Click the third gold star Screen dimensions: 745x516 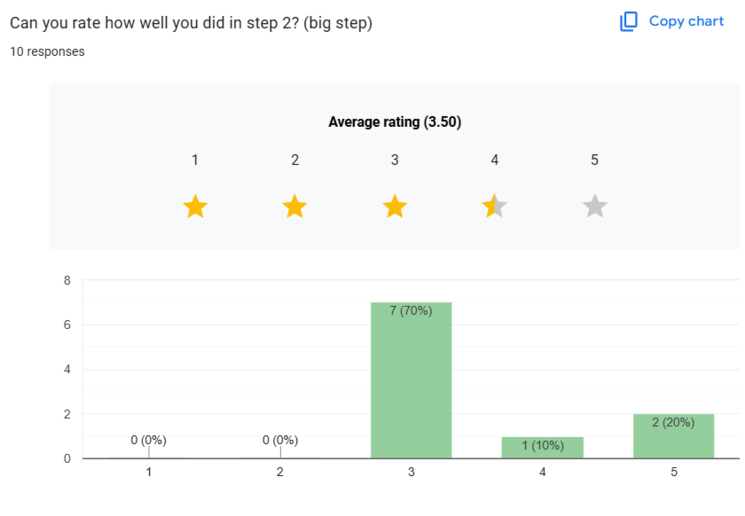(395, 207)
